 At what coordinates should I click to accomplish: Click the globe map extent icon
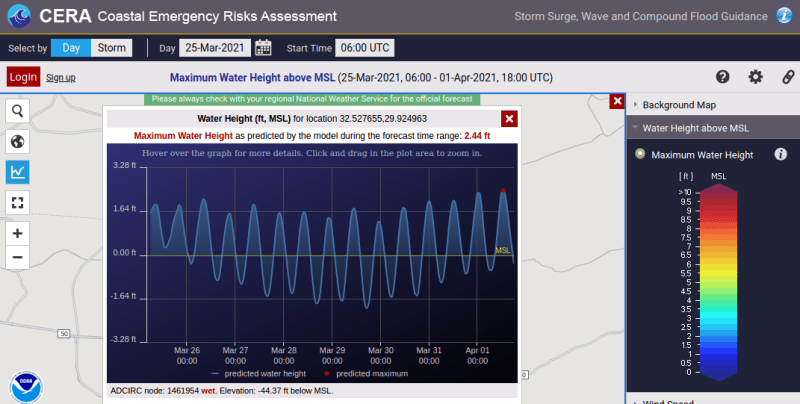point(17,141)
